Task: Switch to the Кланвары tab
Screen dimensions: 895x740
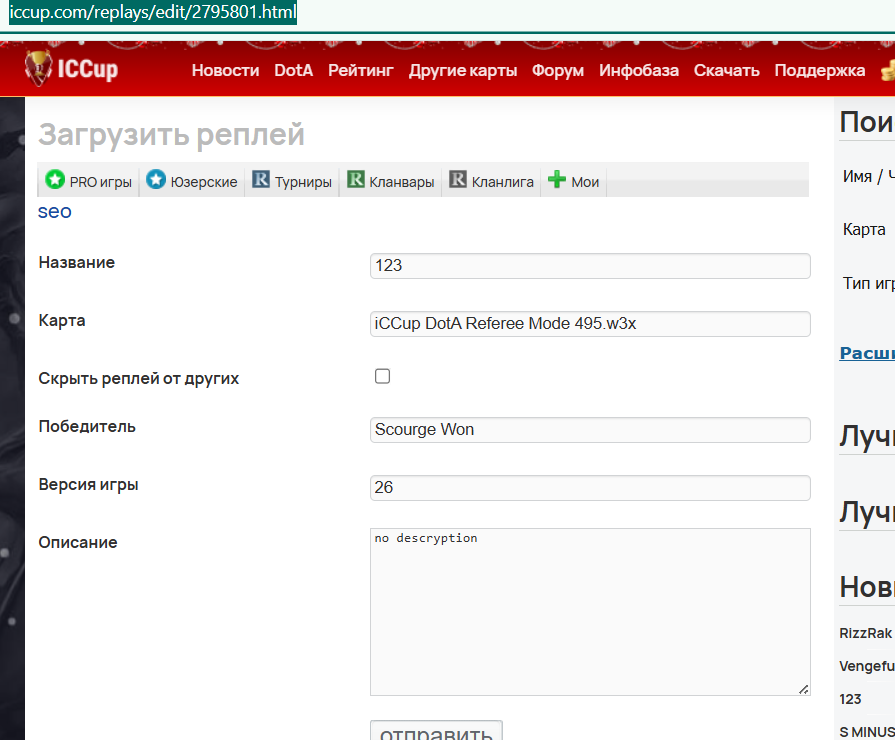Action: click(x=390, y=181)
